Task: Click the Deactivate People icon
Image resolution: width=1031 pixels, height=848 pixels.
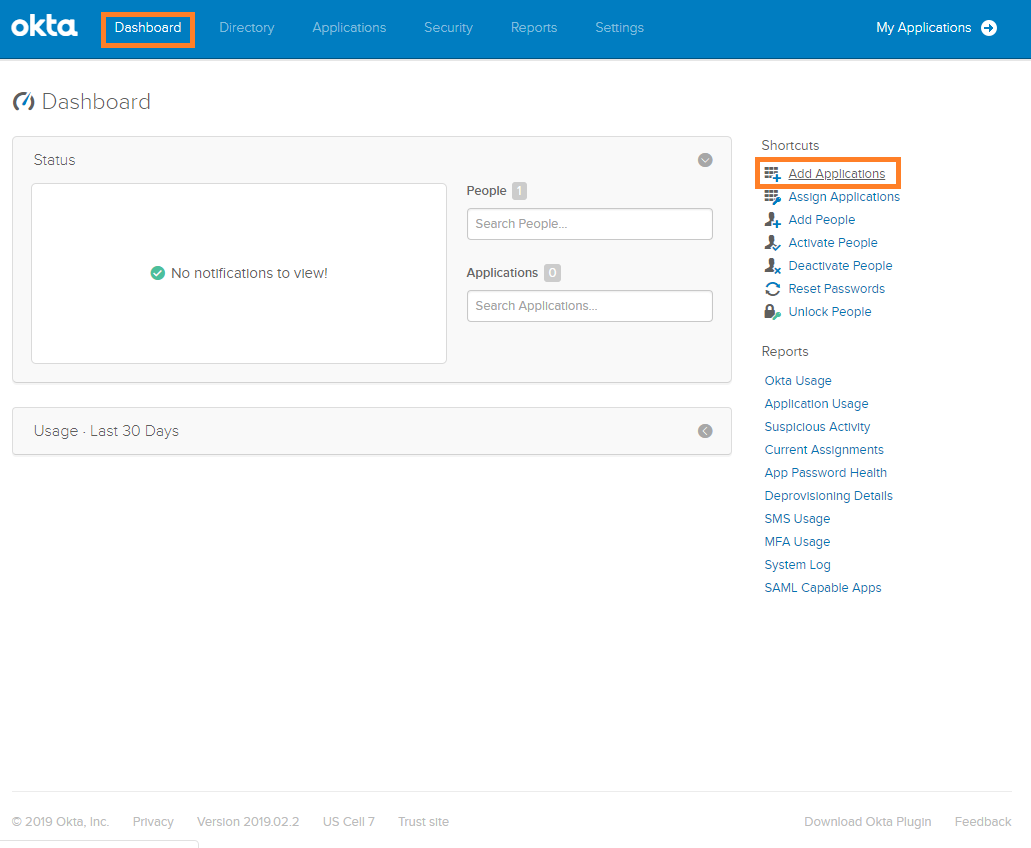Action: click(x=772, y=266)
